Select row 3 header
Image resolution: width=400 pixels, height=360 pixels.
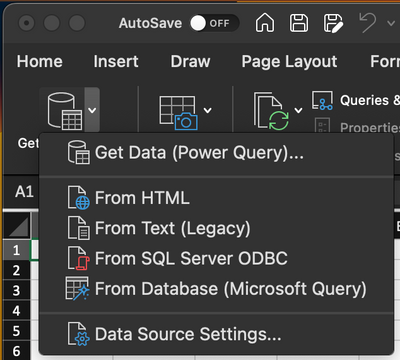click(x=16, y=291)
